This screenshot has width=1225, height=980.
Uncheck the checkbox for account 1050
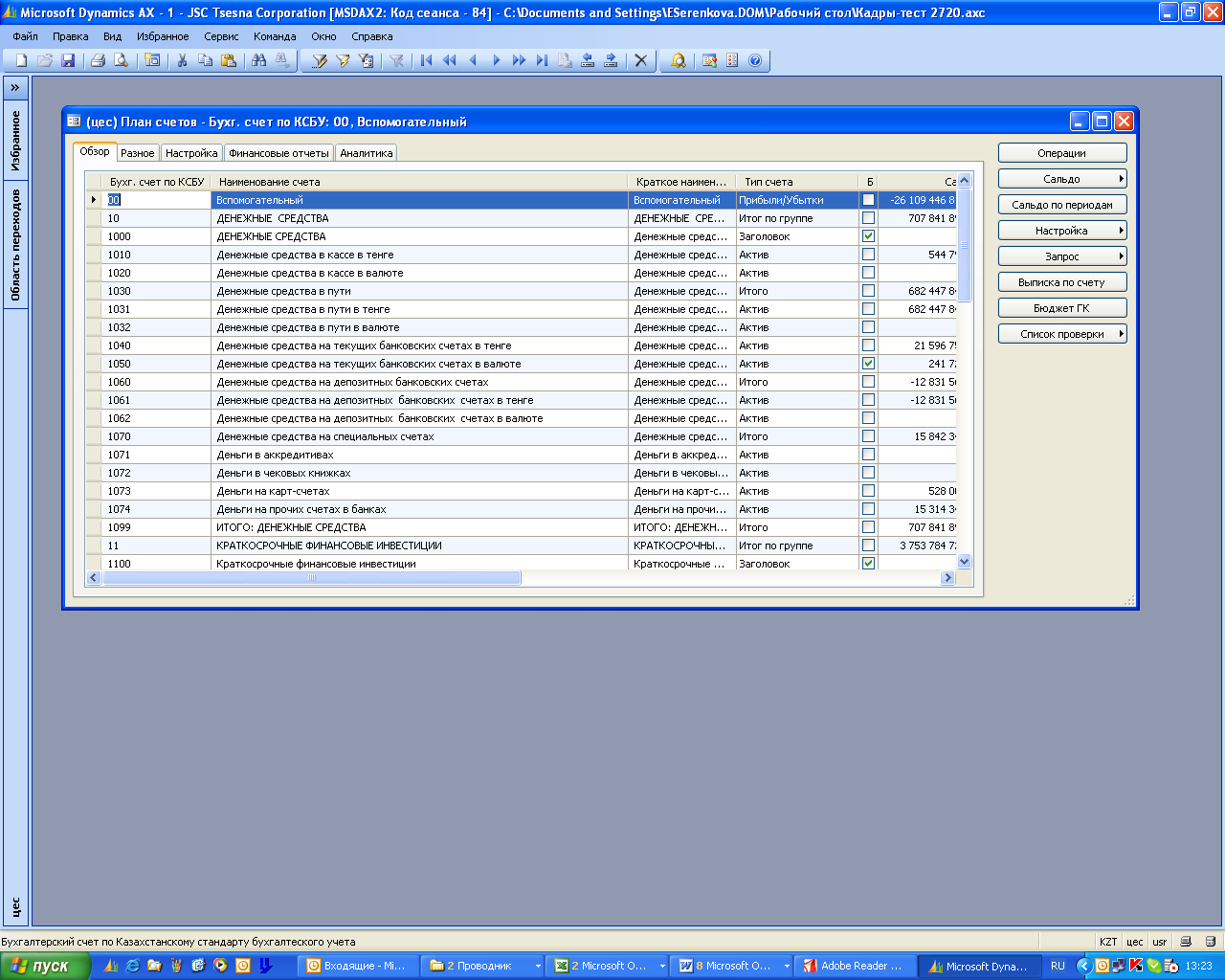coord(868,364)
